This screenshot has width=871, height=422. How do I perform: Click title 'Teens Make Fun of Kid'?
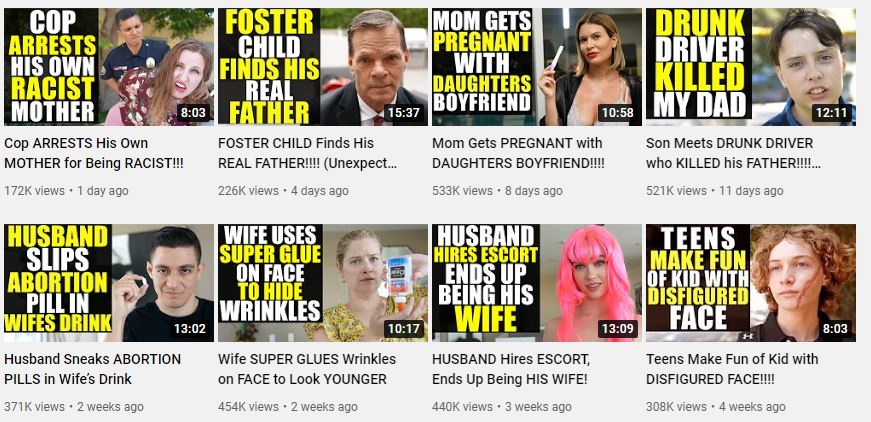coord(732,369)
